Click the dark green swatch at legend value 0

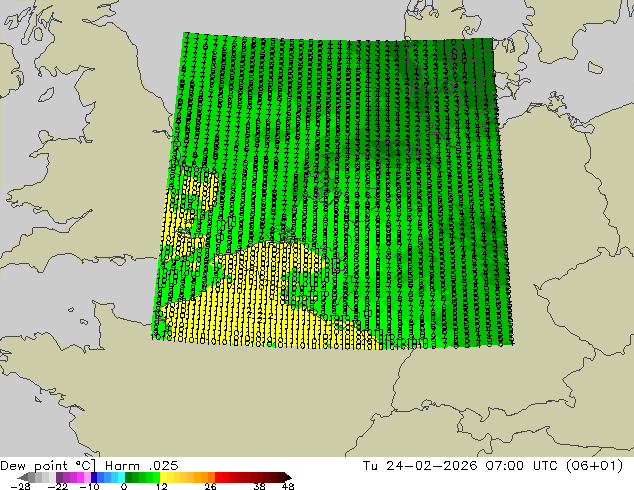pos(129,477)
